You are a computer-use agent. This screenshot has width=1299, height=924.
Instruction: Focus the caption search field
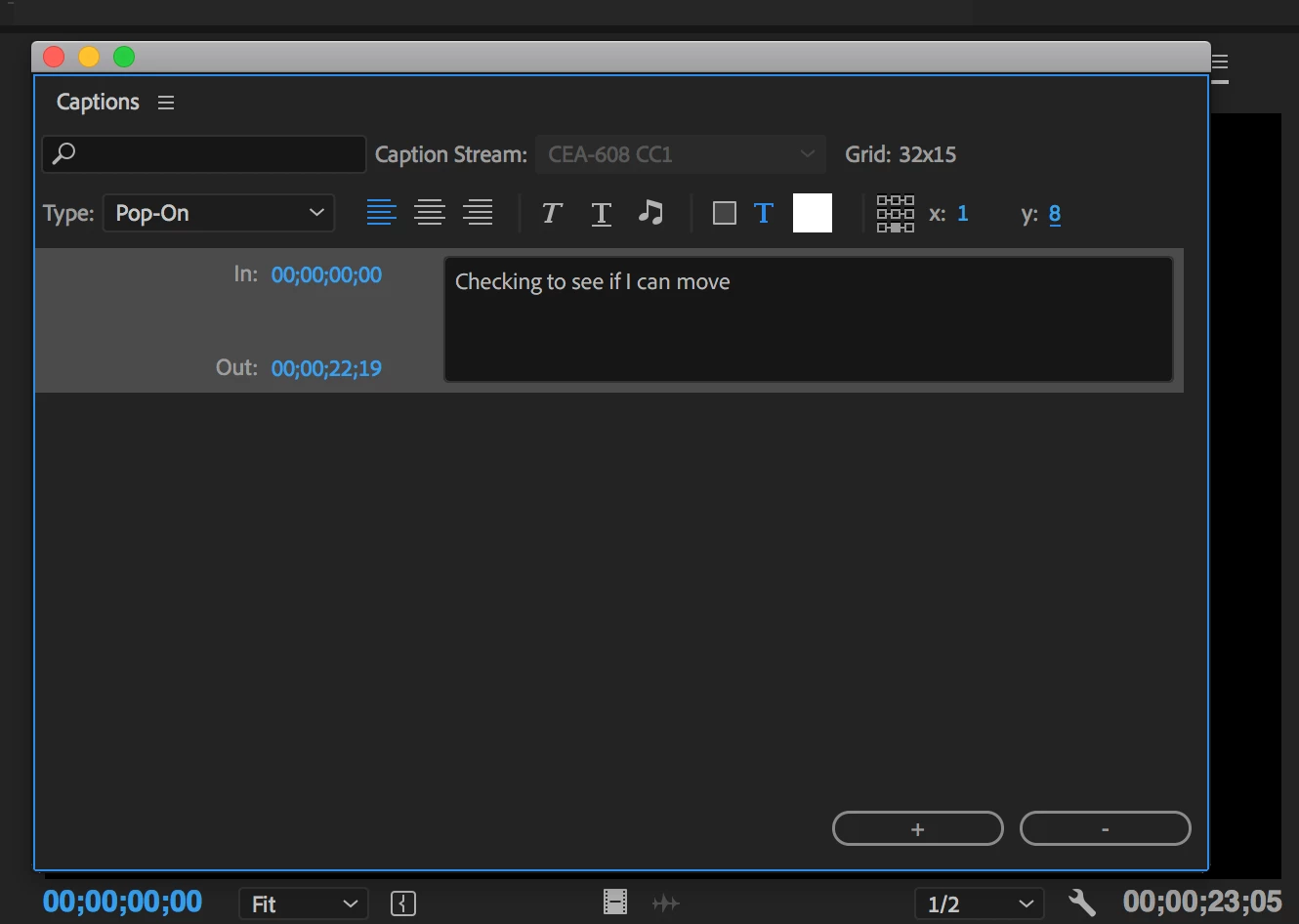point(204,154)
